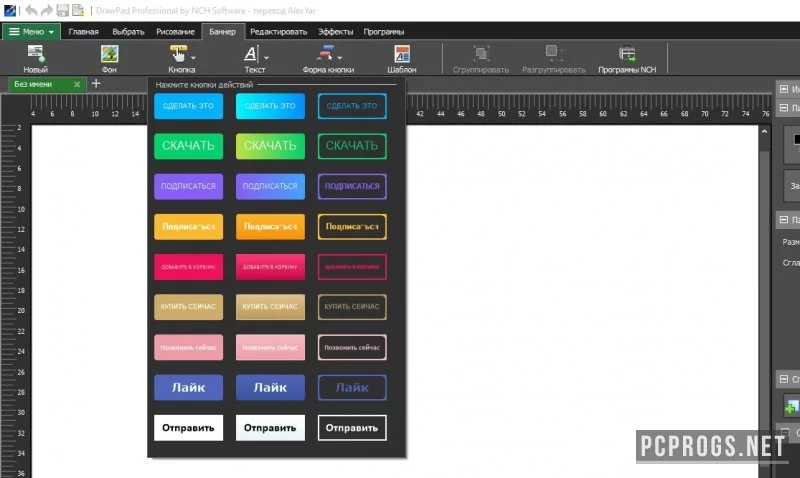Image resolution: width=800 pixels, height=478 pixels.
Task: Click the Save floppy disk icon
Action: (x=62, y=10)
